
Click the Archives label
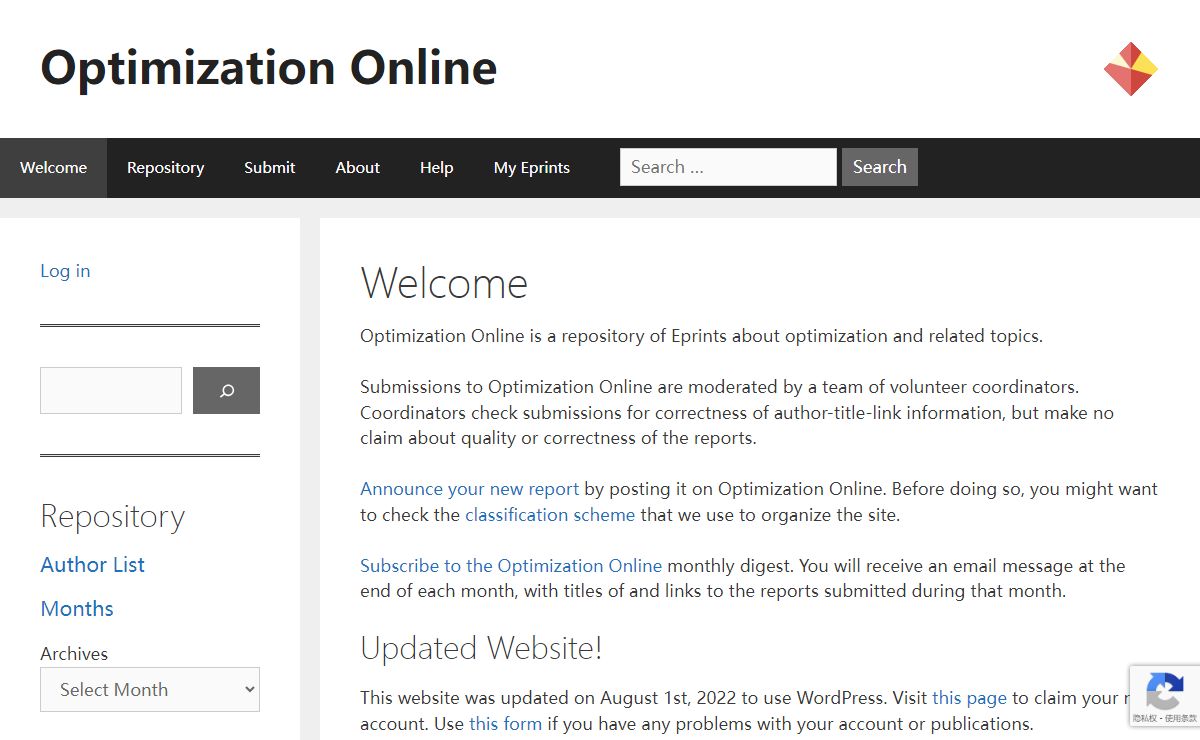tap(74, 654)
